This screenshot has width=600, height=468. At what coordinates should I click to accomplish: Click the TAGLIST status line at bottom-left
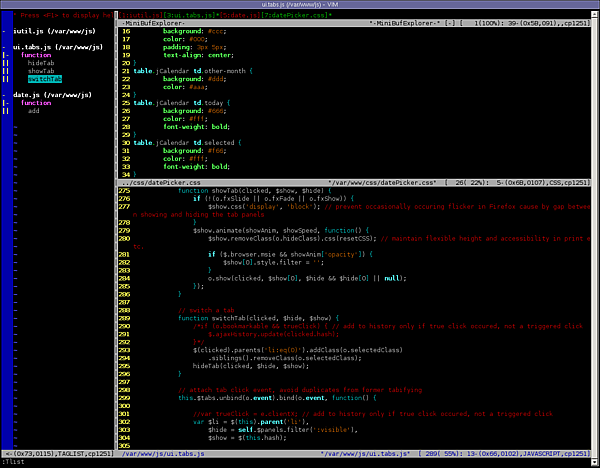57,452
